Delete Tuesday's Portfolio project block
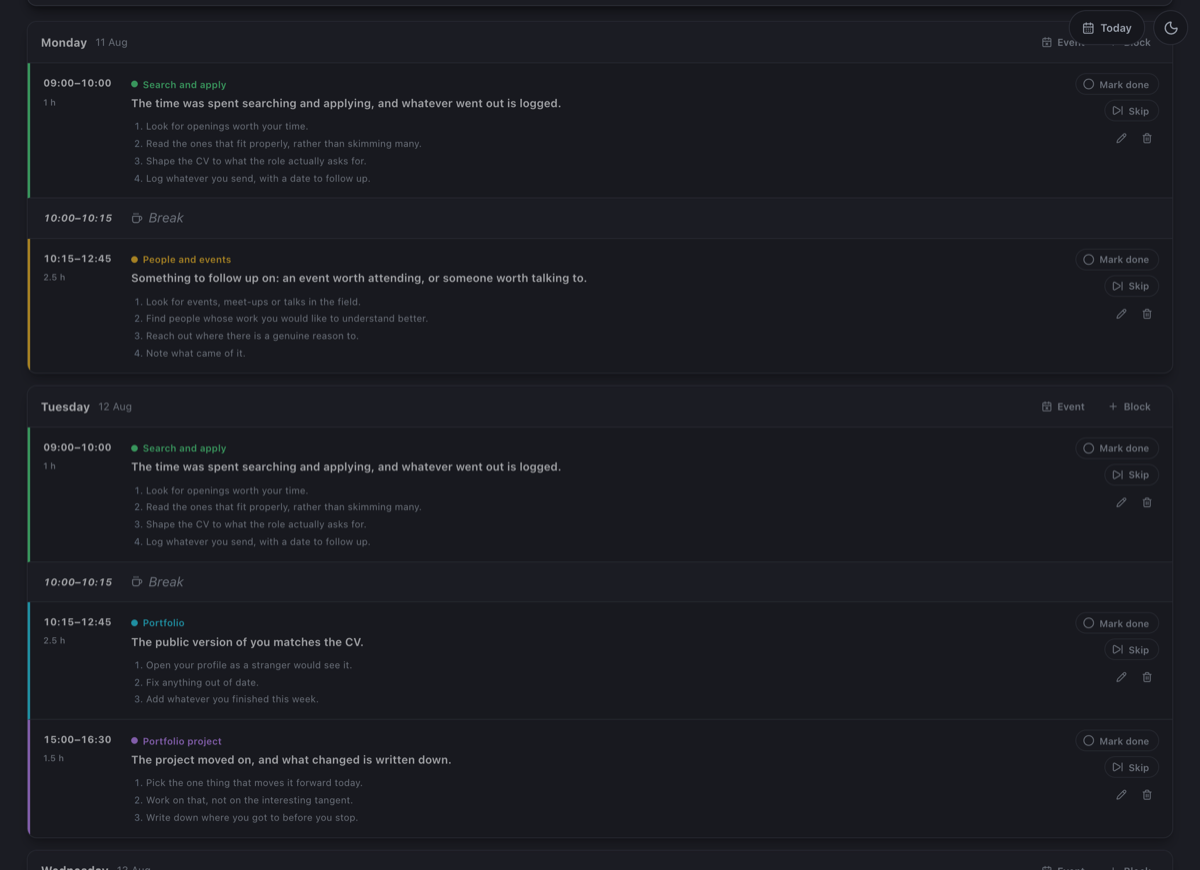The width and height of the screenshot is (1200, 870). pos(1147,795)
